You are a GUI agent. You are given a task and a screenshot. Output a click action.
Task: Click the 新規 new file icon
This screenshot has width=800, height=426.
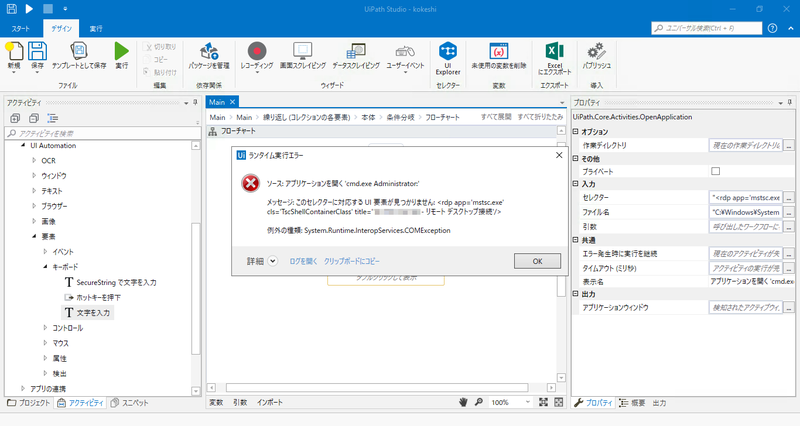[14, 52]
